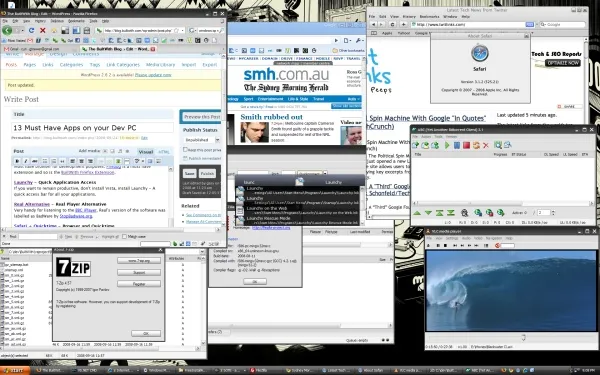The image size is (600, 375).
Task: Click the post title field '13 Must Have Apps'
Action: pyautogui.click(x=92, y=128)
